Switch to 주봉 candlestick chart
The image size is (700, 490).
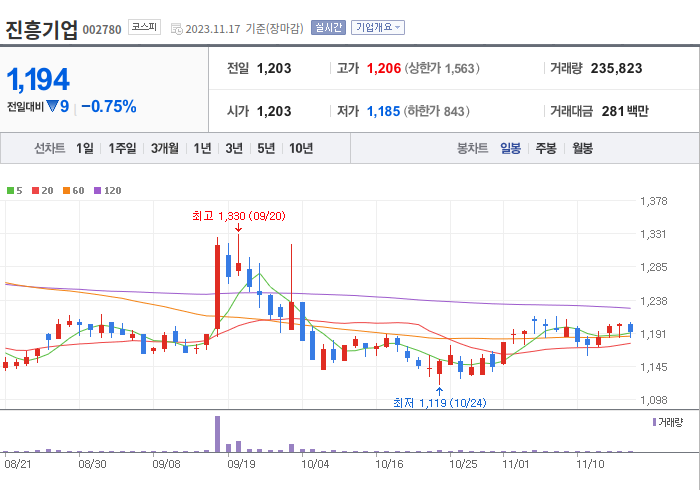[x=546, y=148]
